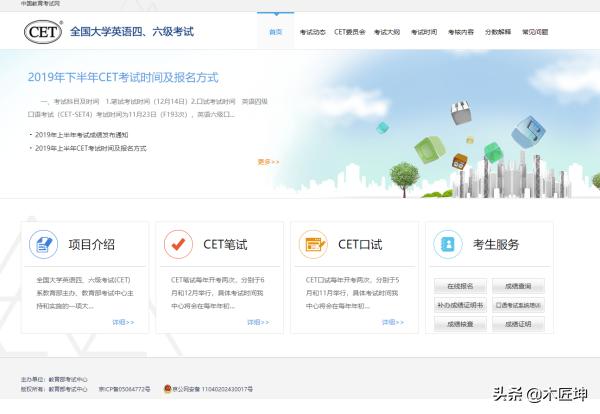Open the 常见问题 menu item
600x414 pixels.
tap(535, 32)
